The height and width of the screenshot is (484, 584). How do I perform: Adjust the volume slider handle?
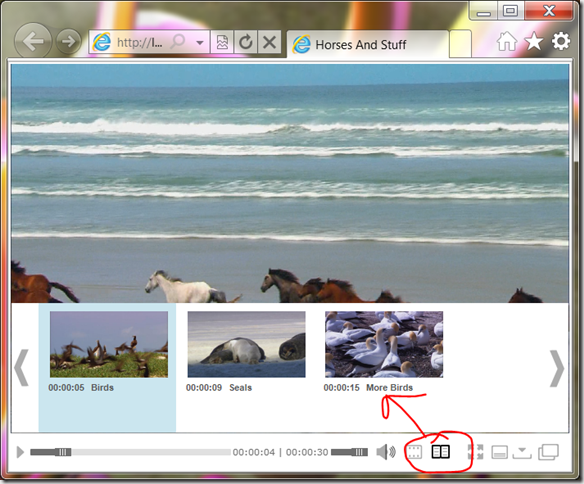click(x=359, y=452)
